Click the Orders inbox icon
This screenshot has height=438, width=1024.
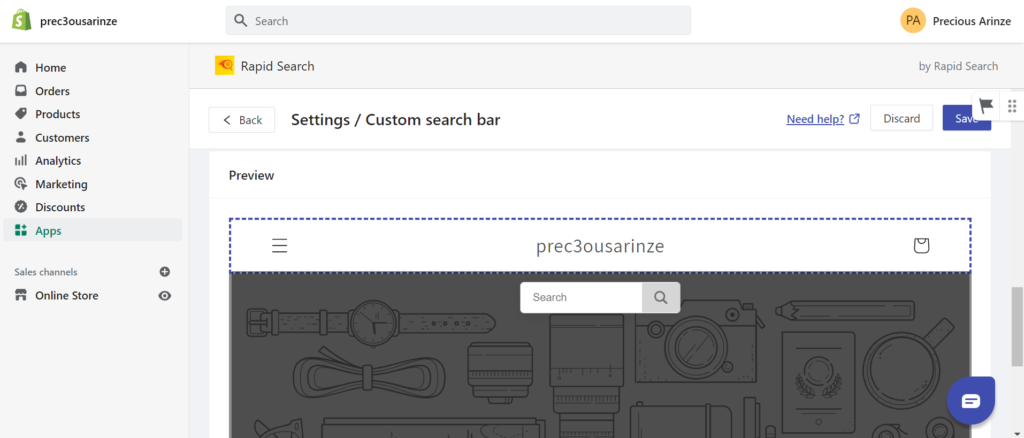pyautogui.click(x=21, y=91)
